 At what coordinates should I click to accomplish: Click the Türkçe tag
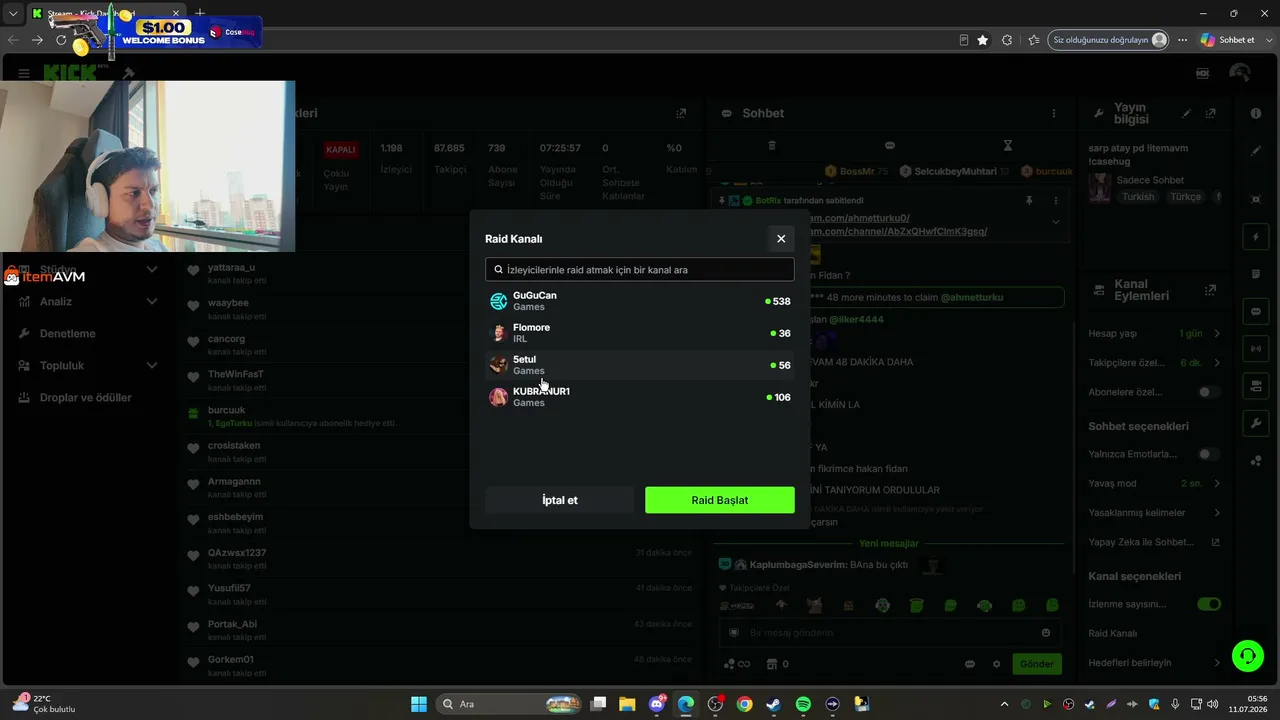tap(1186, 197)
